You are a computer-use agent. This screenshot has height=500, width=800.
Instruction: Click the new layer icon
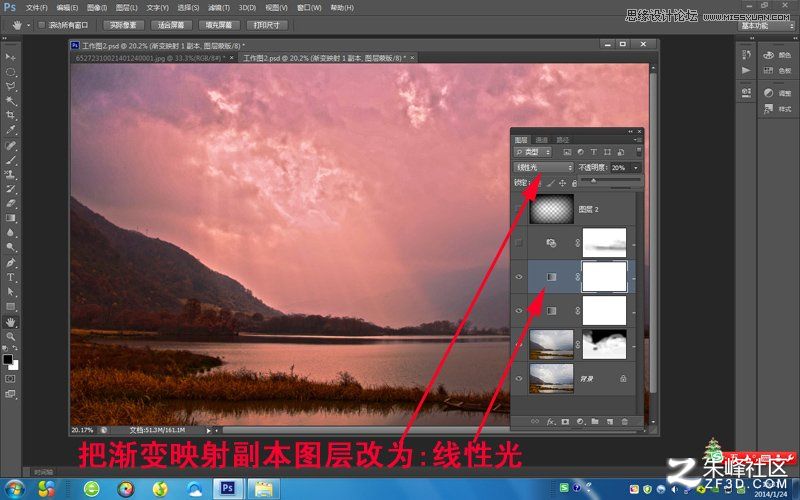610,422
